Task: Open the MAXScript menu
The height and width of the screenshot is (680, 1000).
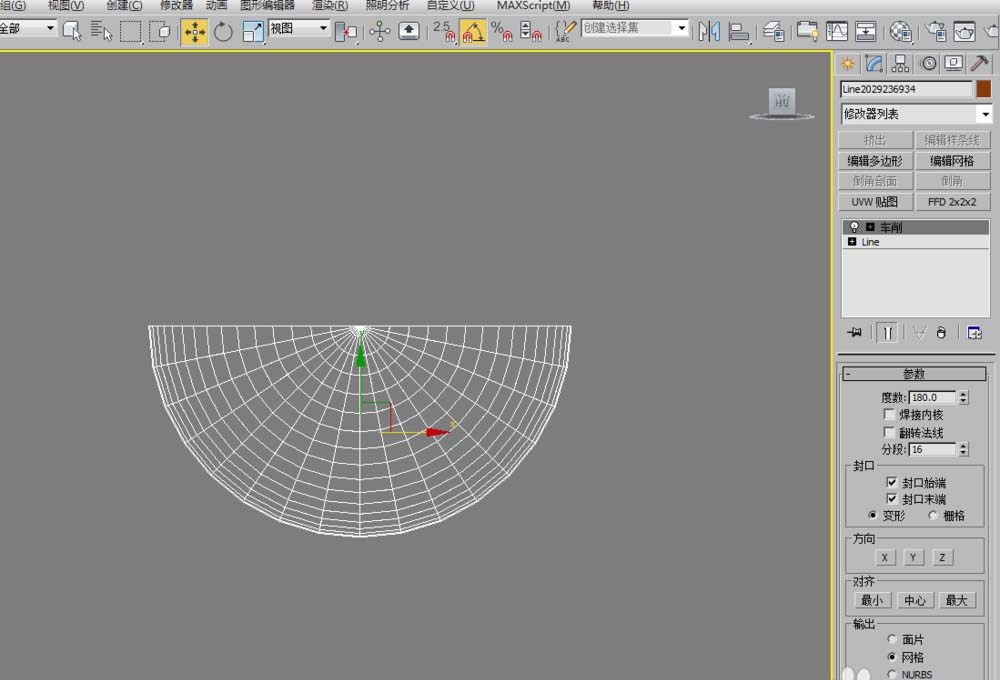Action: click(533, 5)
